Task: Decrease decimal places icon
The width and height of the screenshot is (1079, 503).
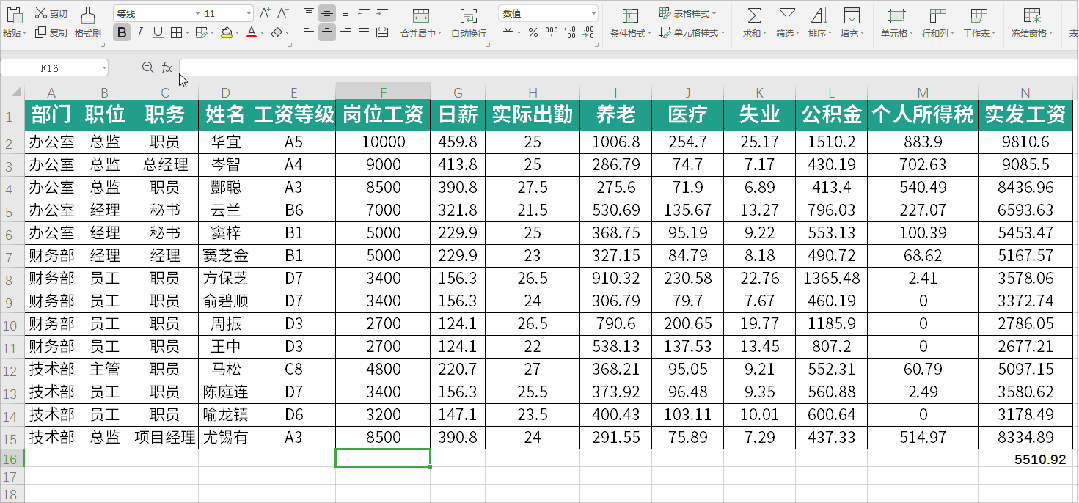Action: (x=588, y=32)
